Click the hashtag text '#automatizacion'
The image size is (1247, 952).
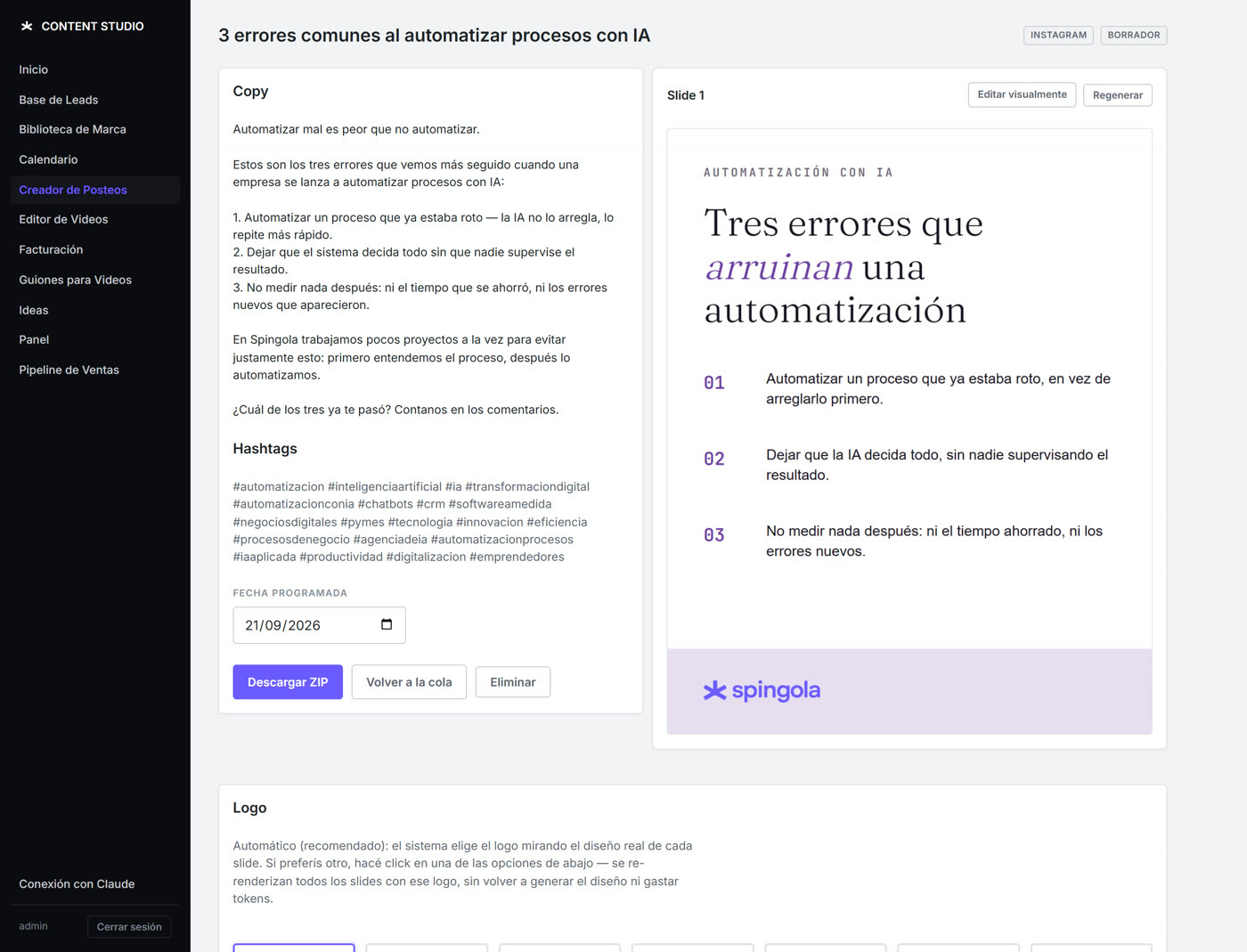point(279,486)
